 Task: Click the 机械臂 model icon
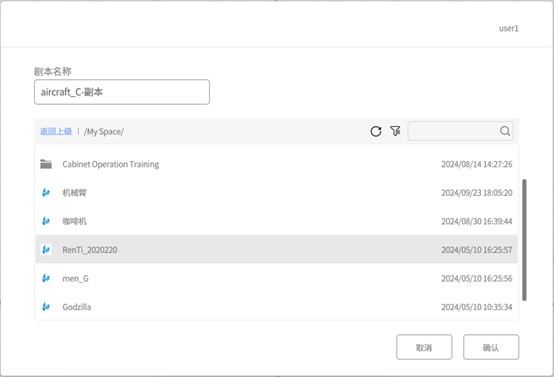coord(46,193)
